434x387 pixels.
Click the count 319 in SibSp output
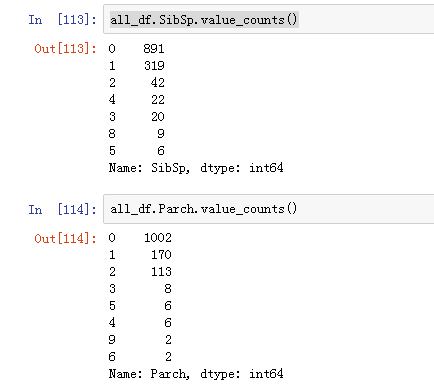[154, 66]
